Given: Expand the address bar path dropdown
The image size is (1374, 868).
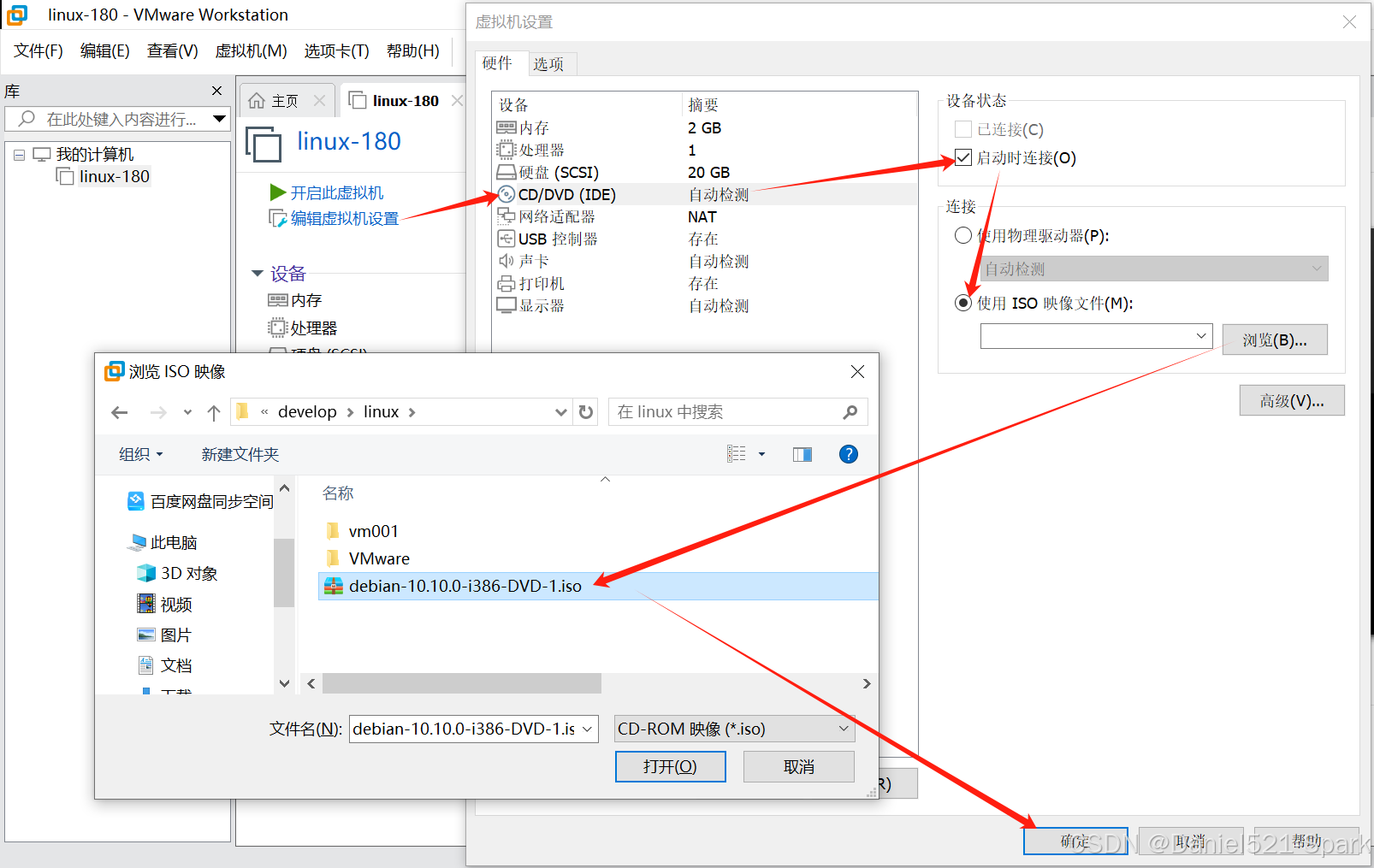Looking at the screenshot, I should [x=560, y=412].
